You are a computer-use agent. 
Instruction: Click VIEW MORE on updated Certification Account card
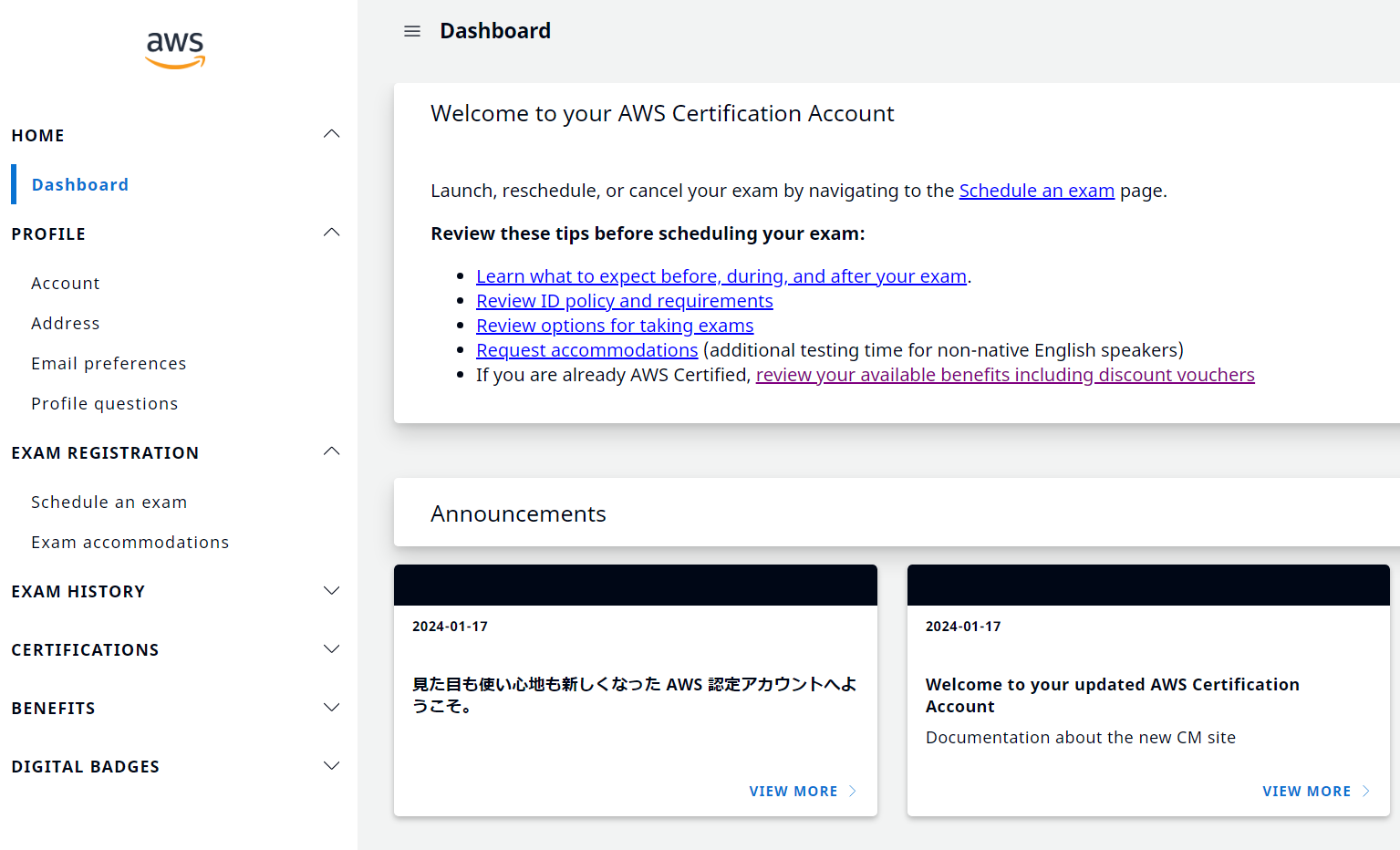(1316, 792)
